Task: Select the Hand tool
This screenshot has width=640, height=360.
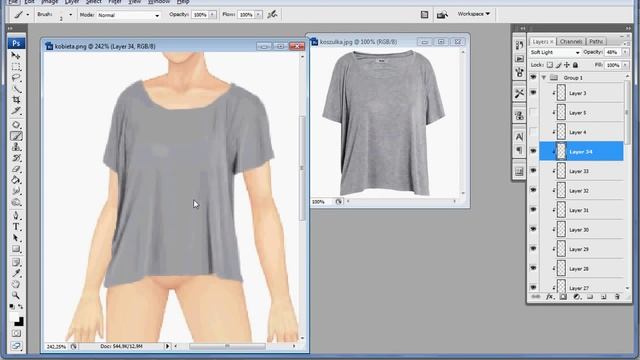Action: (x=16, y=284)
